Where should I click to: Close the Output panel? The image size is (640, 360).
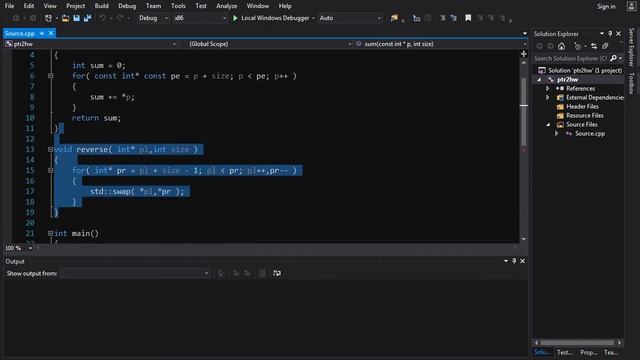point(522,261)
